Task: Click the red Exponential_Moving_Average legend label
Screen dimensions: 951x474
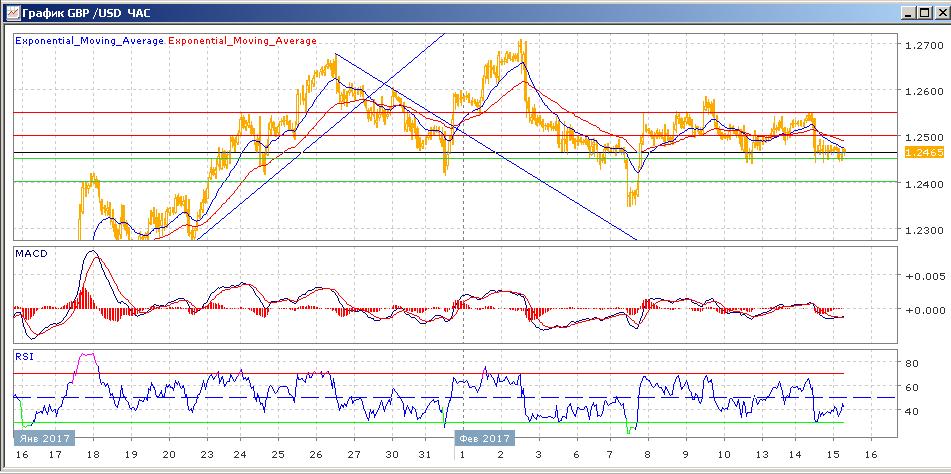Action: (x=242, y=41)
